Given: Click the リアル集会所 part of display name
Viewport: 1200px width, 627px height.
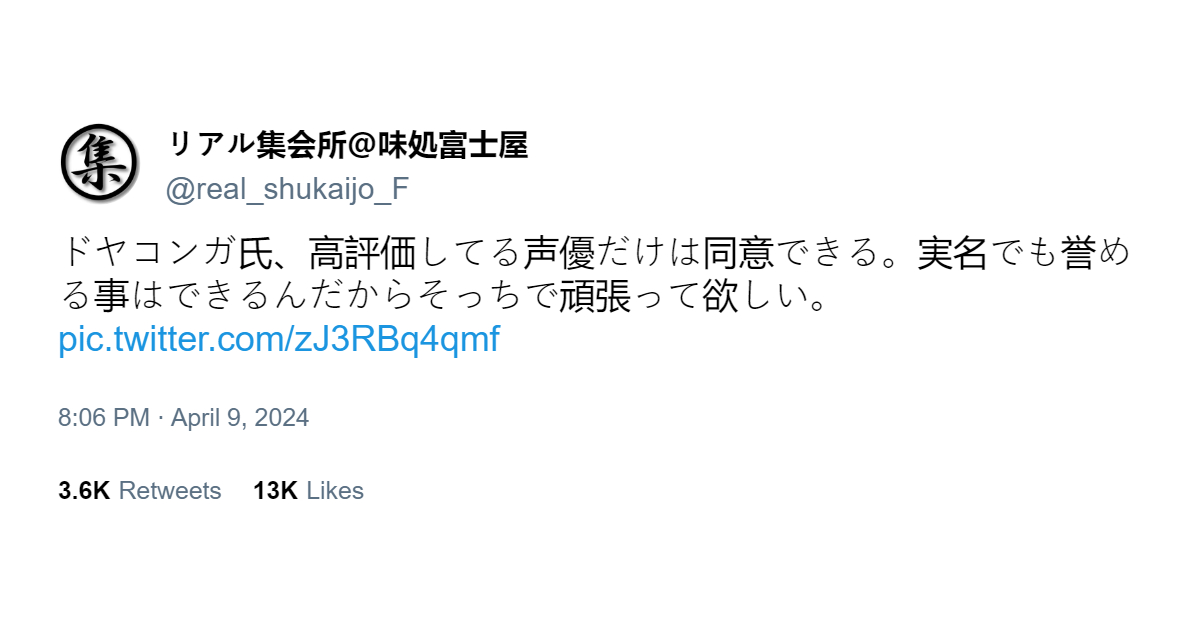Looking at the screenshot, I should click(x=256, y=145).
